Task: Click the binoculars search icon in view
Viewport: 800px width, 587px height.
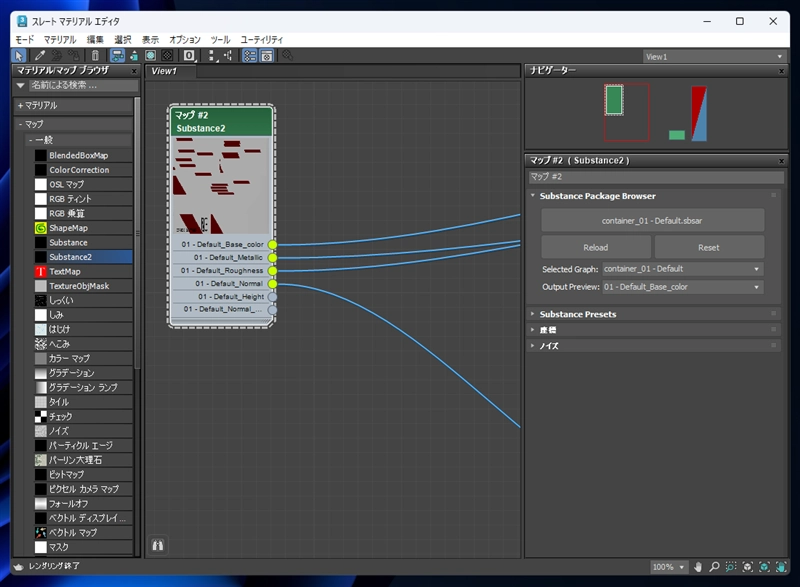Action: 158,545
